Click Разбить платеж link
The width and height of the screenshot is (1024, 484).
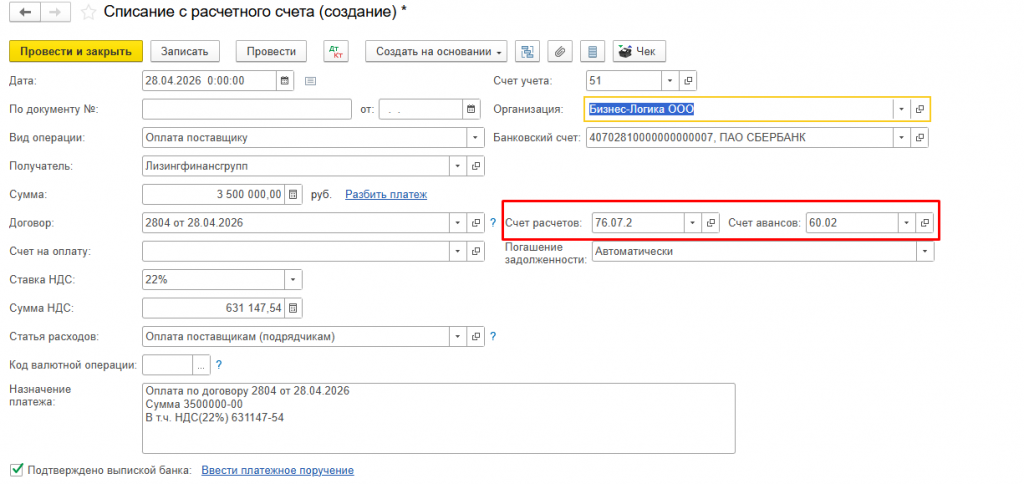pyautogui.click(x=386, y=194)
